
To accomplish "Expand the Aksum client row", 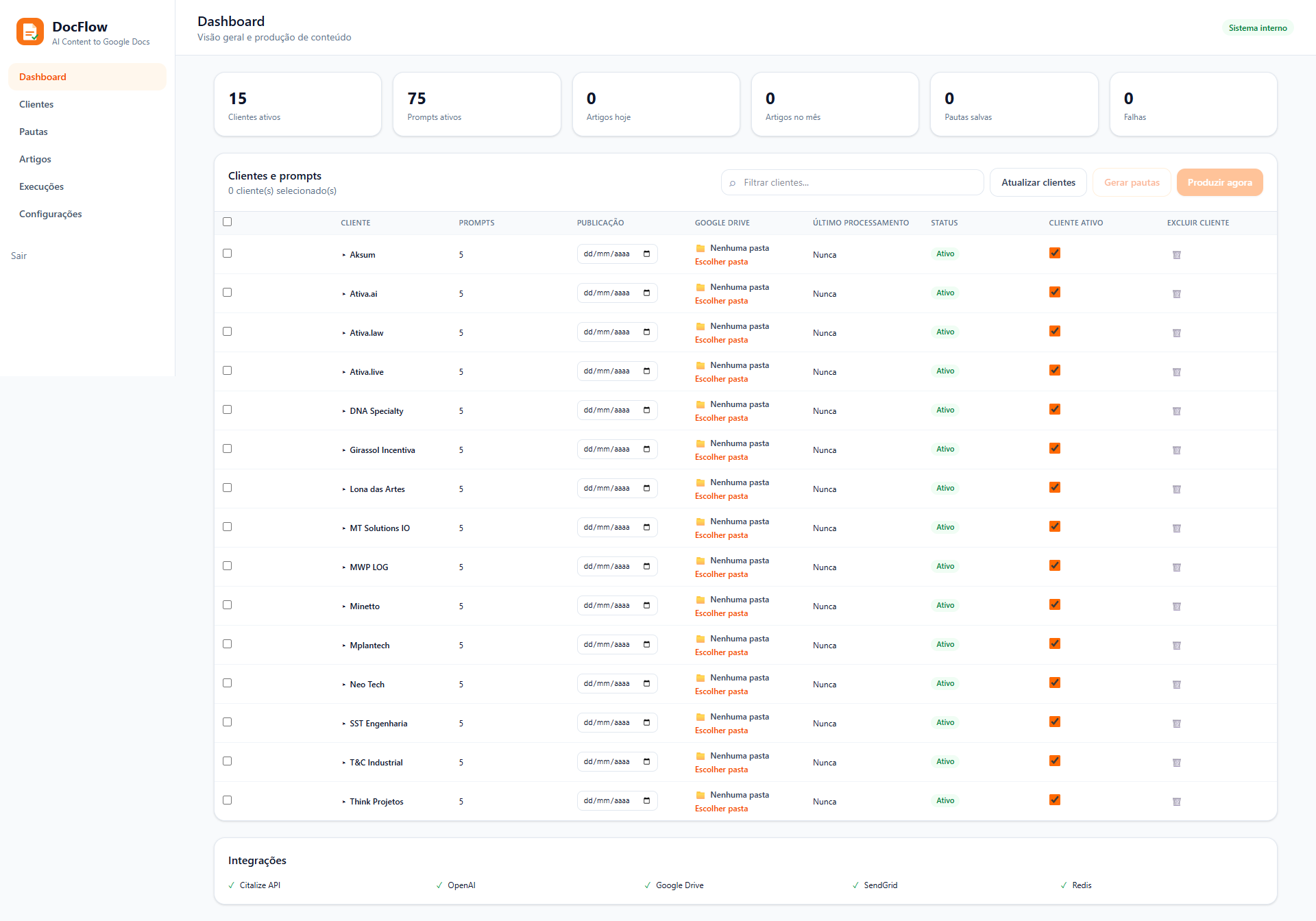I will [344, 255].
